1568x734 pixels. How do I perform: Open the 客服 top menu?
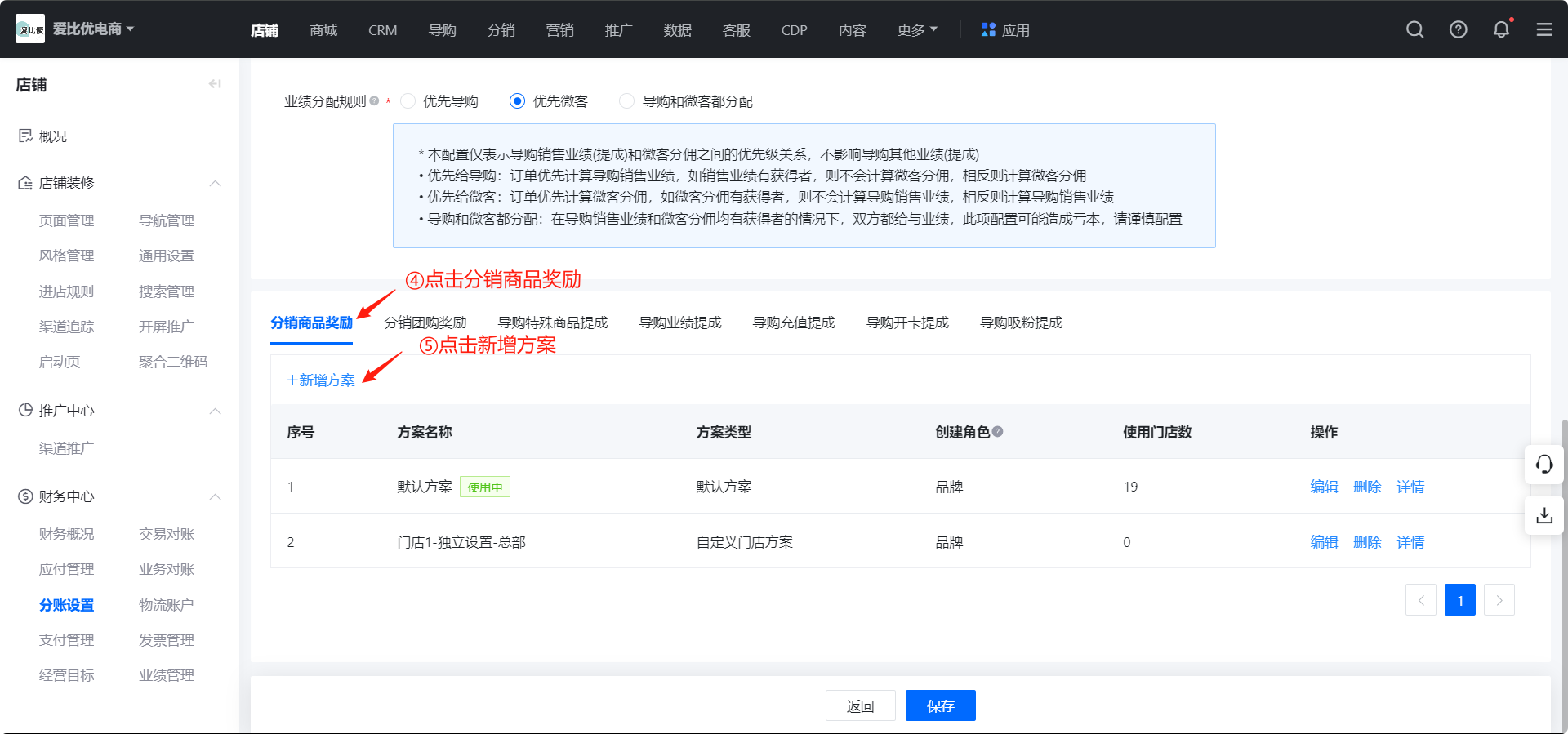(x=736, y=30)
